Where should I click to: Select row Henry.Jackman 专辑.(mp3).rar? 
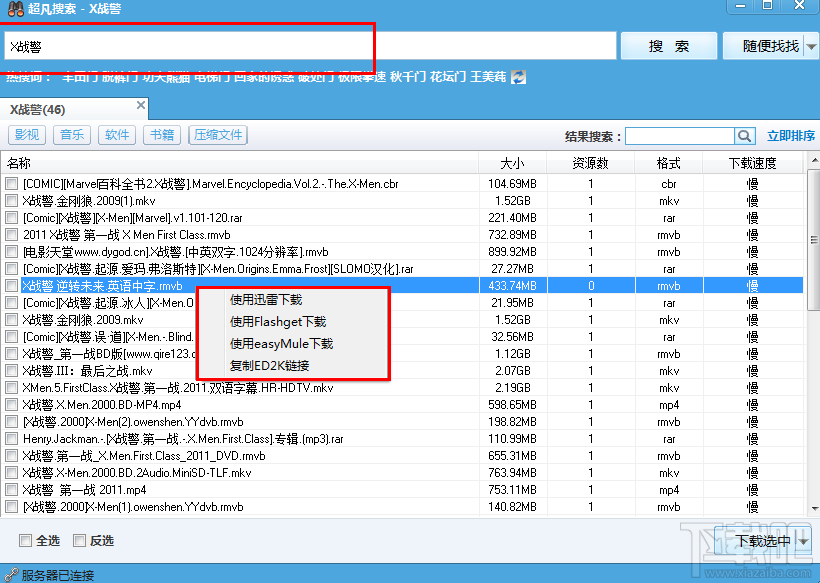(402, 439)
